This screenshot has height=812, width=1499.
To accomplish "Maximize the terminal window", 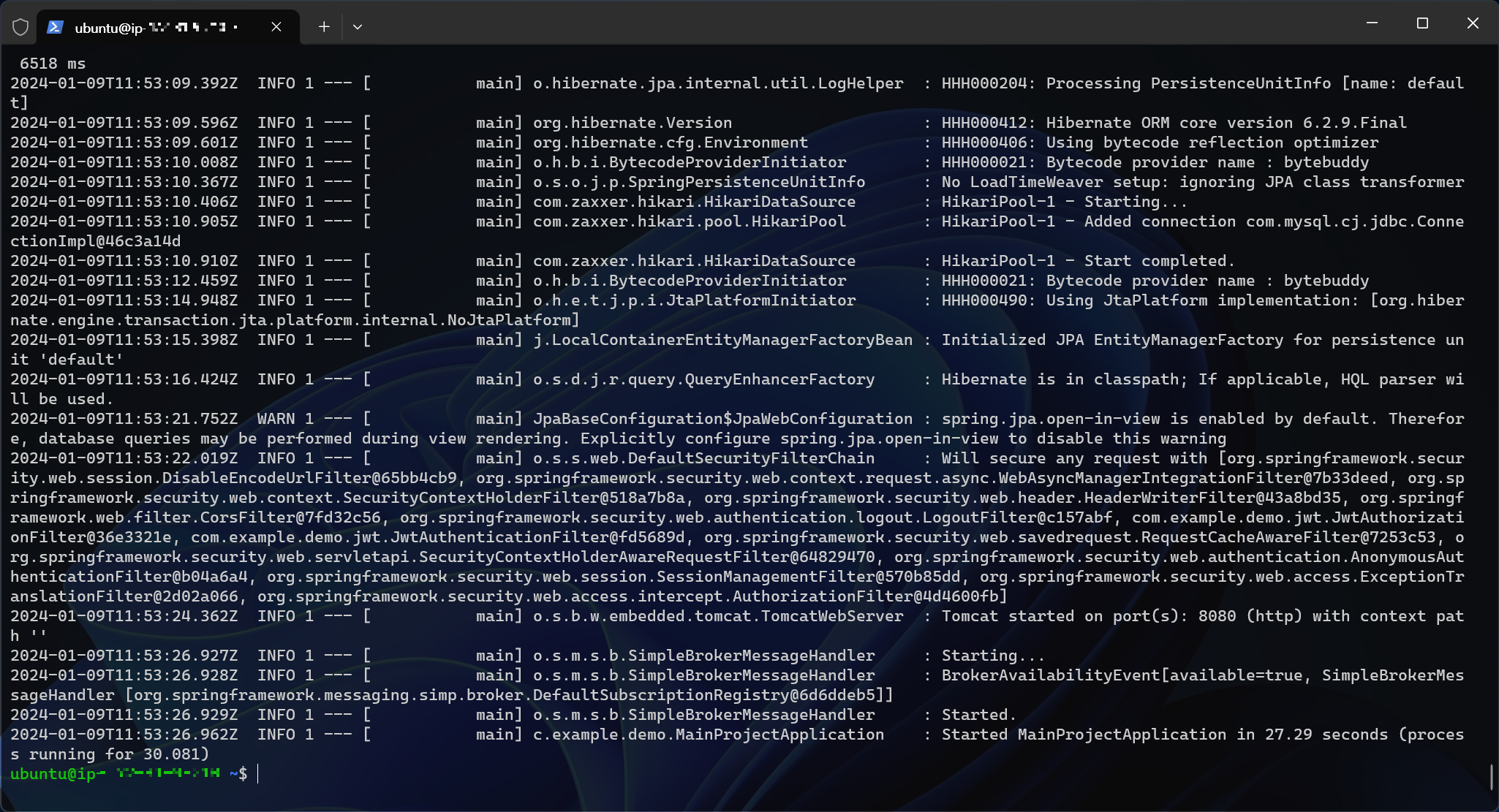I will coord(1422,23).
